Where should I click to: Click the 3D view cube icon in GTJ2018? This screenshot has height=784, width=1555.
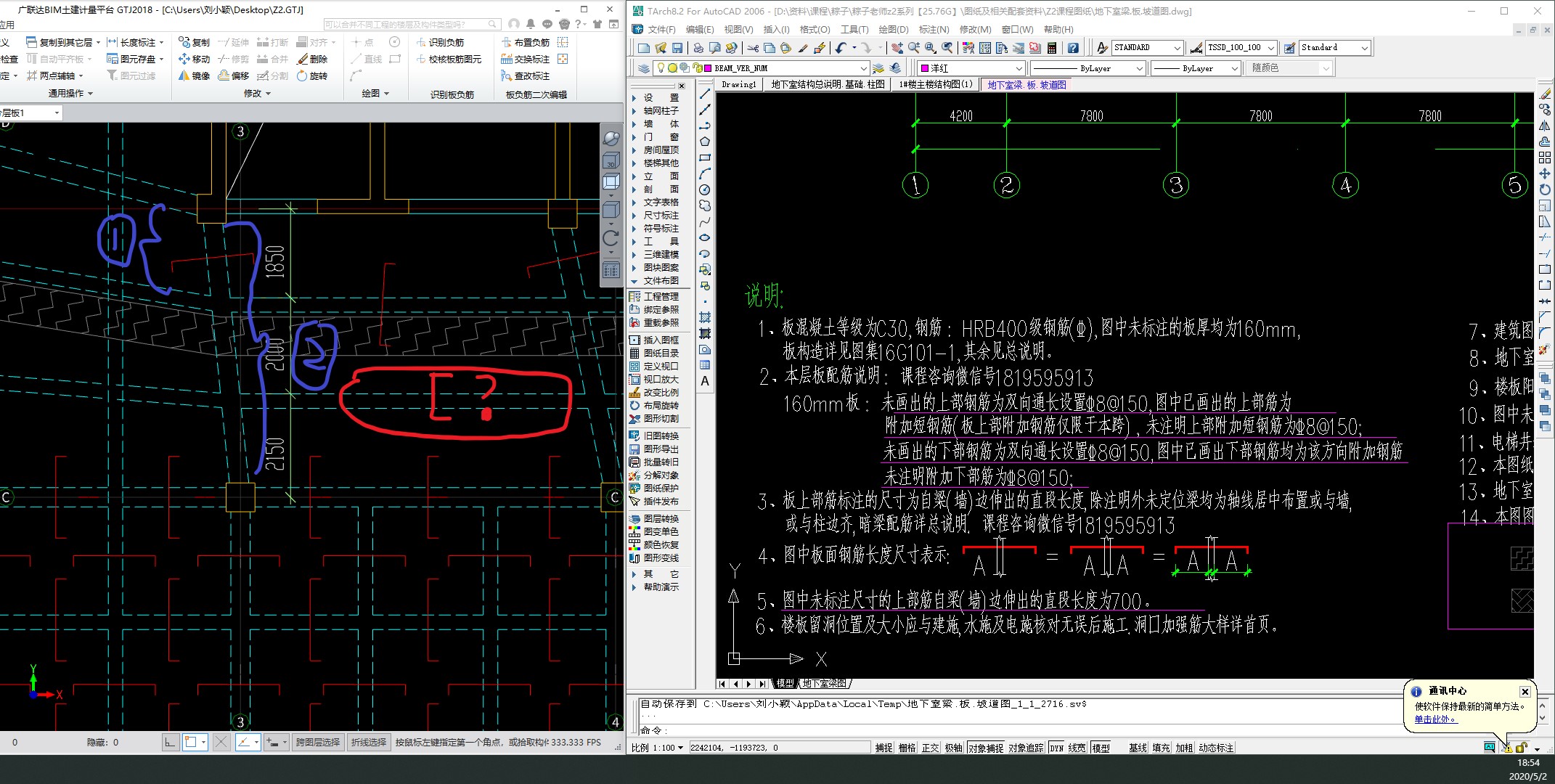tap(611, 160)
